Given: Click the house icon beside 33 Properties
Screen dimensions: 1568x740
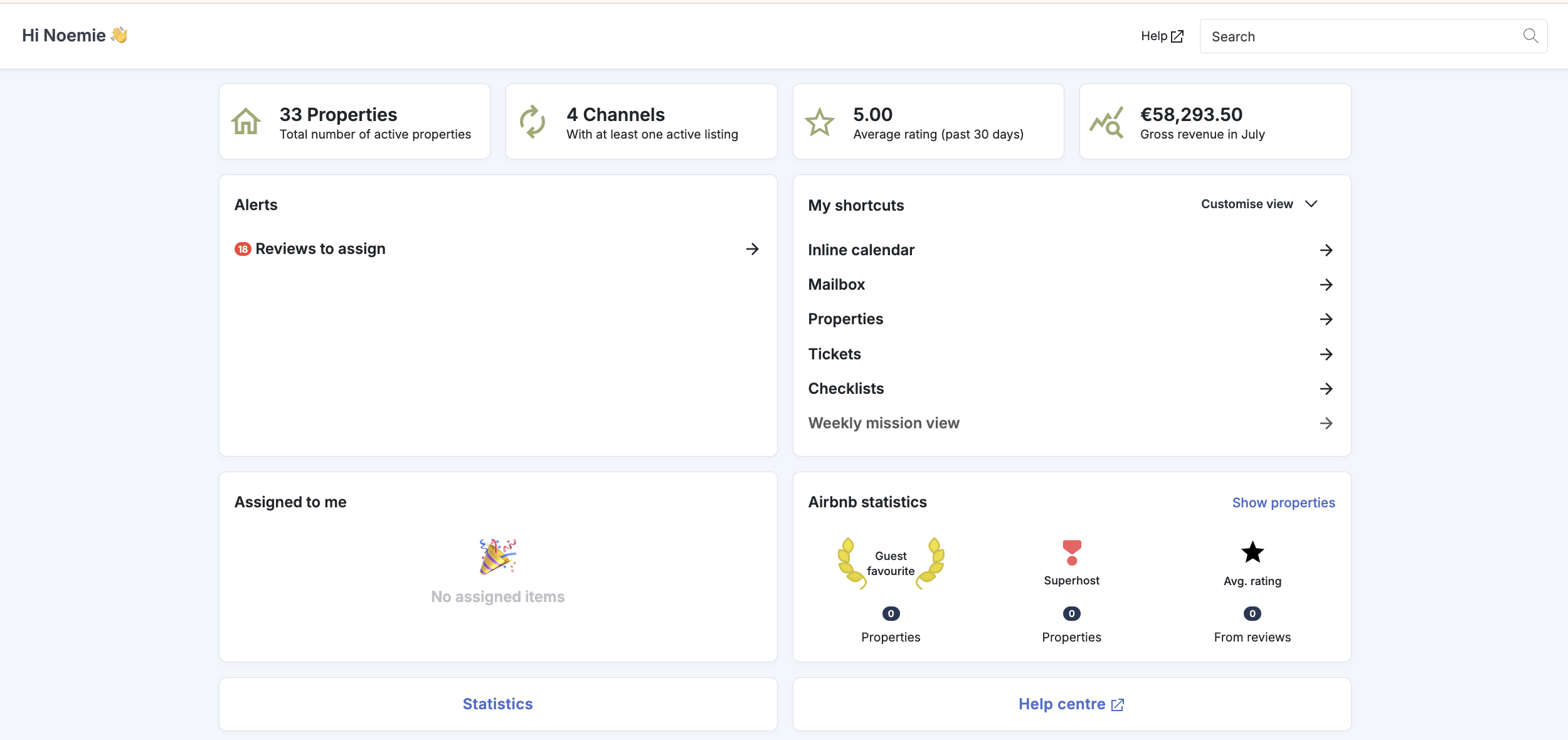Looking at the screenshot, I should 246,122.
